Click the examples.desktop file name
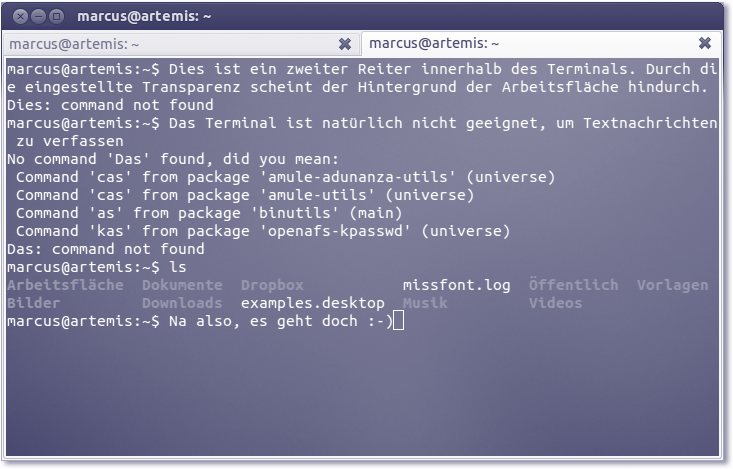The width and height of the screenshot is (733, 469). point(312,303)
